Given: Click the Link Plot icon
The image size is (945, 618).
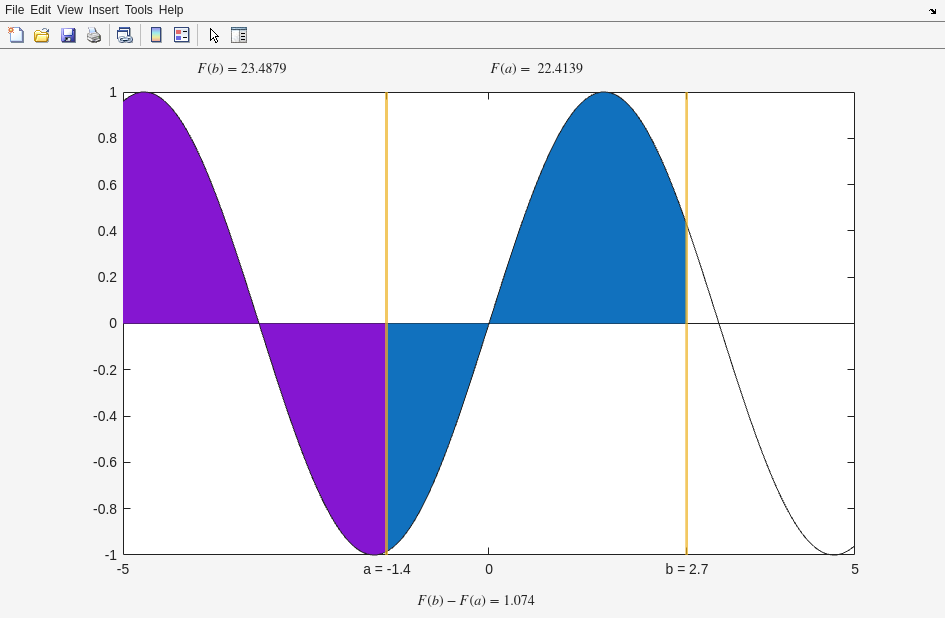Looking at the screenshot, I should click(124, 35).
